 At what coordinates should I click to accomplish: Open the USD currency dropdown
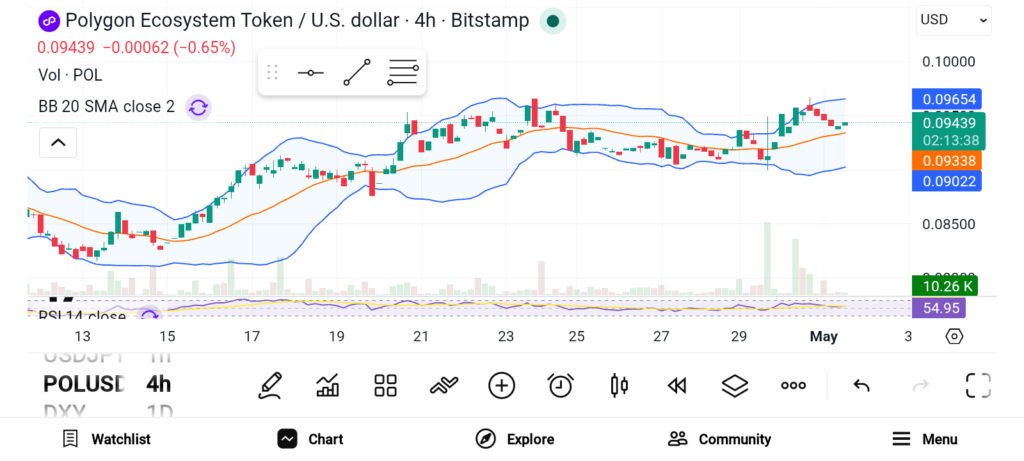pos(953,20)
